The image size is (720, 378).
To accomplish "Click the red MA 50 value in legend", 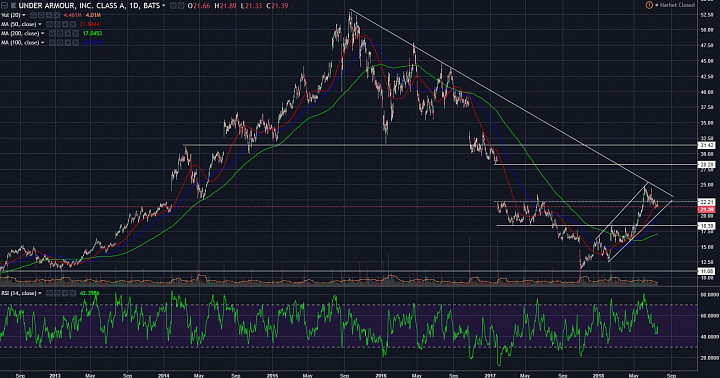I will point(90,24).
